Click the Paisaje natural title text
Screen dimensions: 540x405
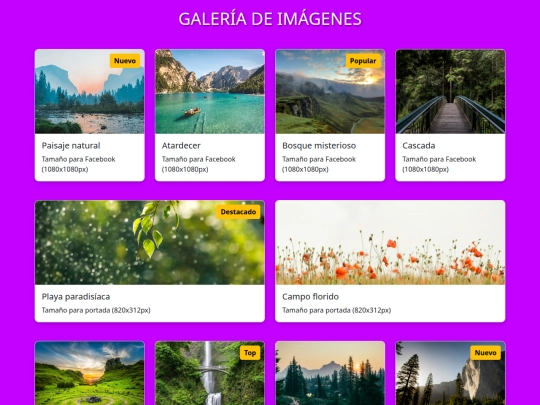71,146
